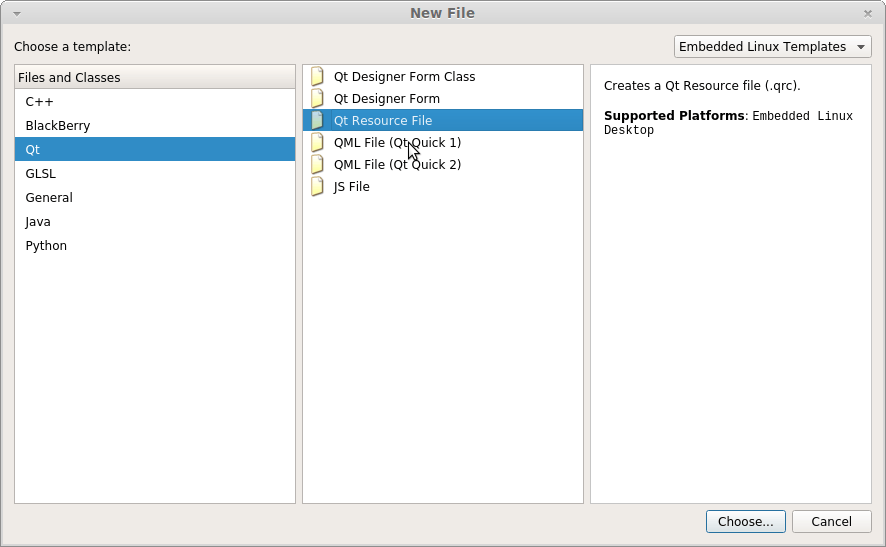Click the QML File (Qt Quick 2) icon

[318, 164]
